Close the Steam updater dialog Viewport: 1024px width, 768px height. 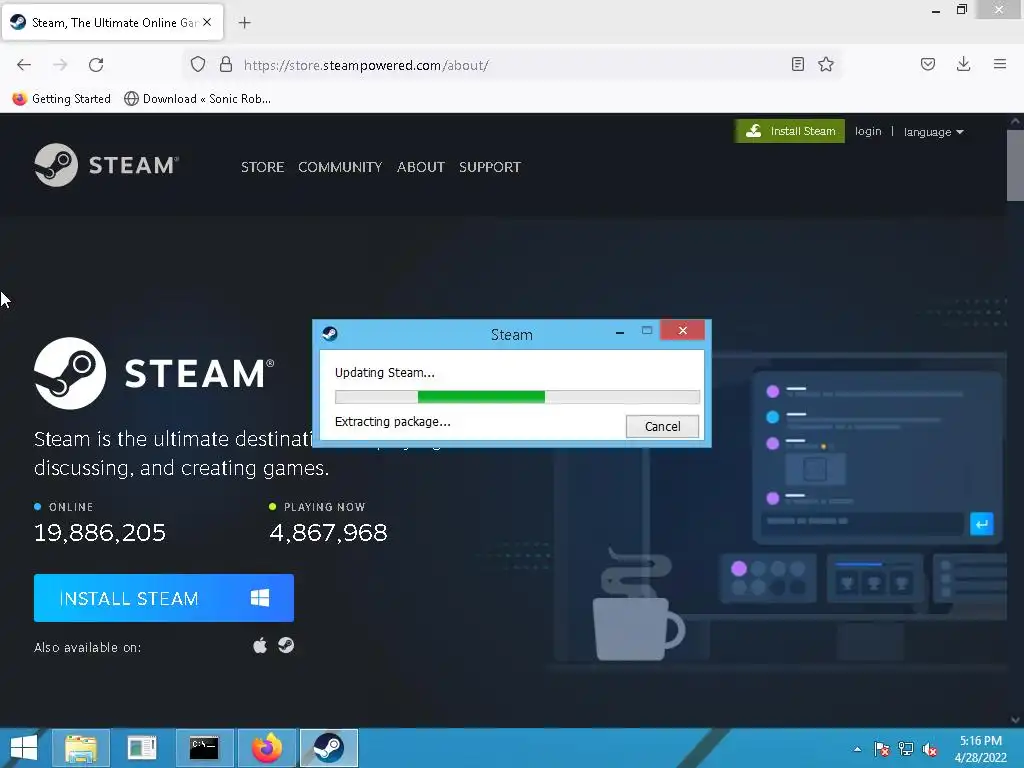(682, 330)
